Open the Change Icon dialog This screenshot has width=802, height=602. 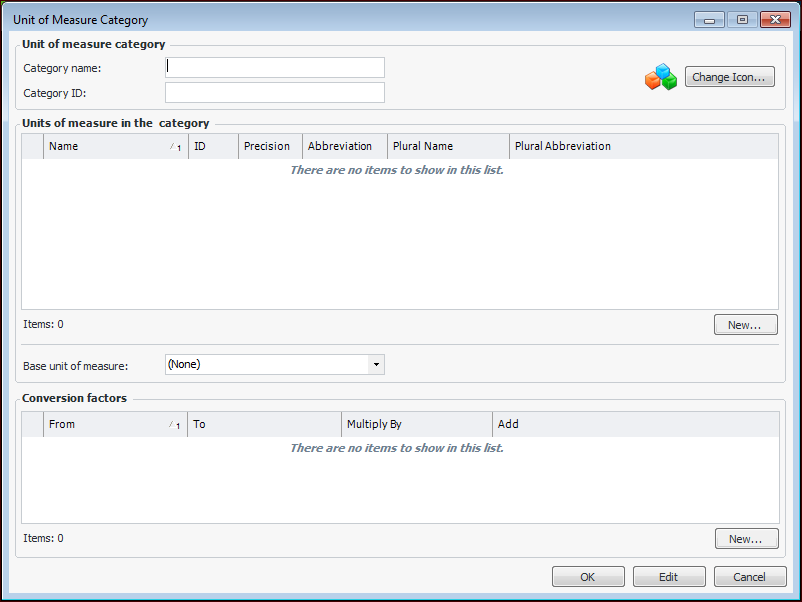pos(729,77)
